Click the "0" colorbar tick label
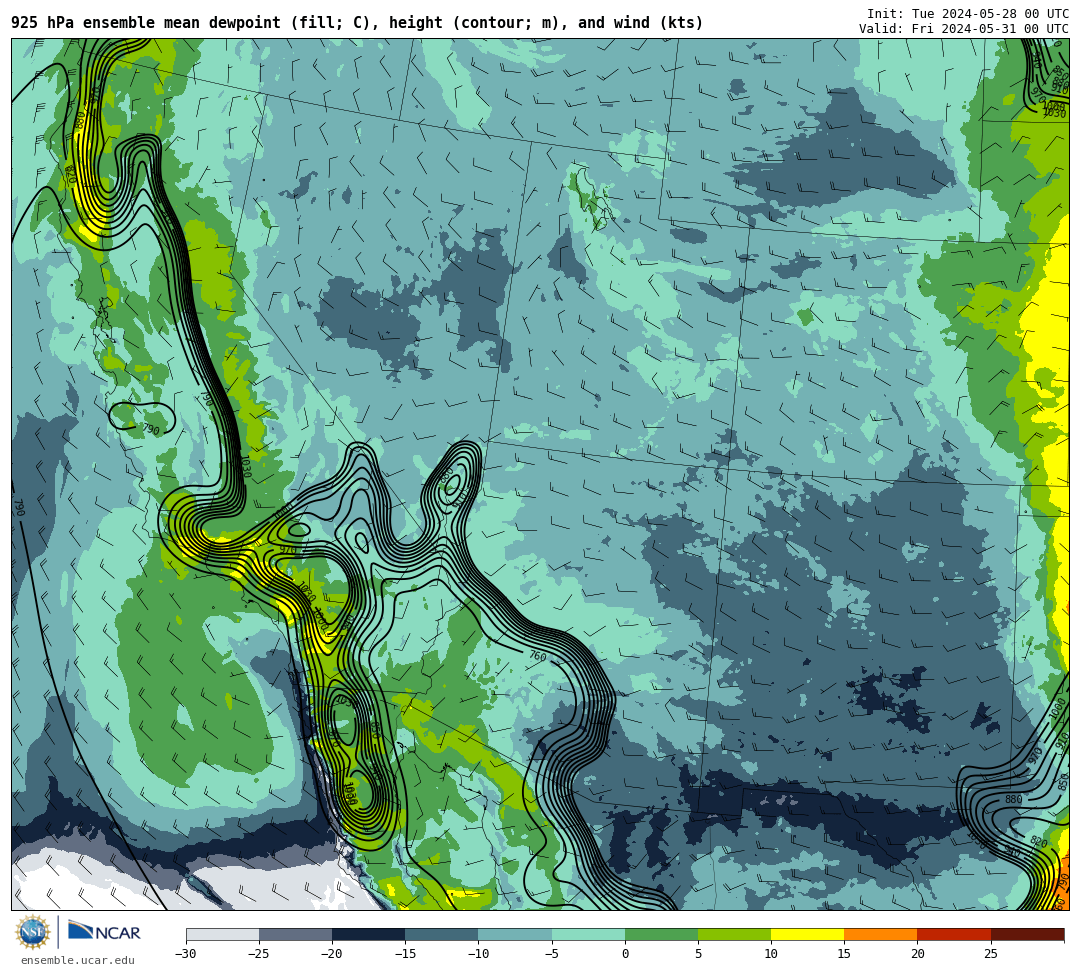This screenshot has height=973, width=1080. point(625,954)
